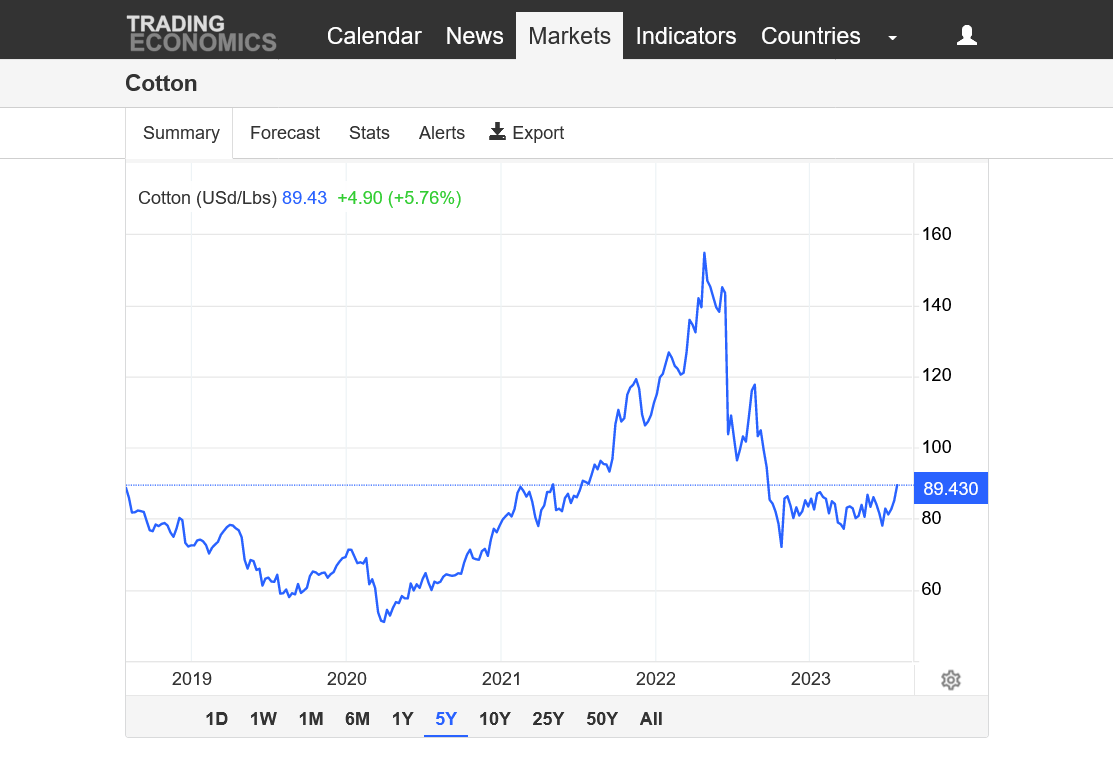1113x760 pixels.
Task: Select the All time range
Action: pyautogui.click(x=651, y=719)
